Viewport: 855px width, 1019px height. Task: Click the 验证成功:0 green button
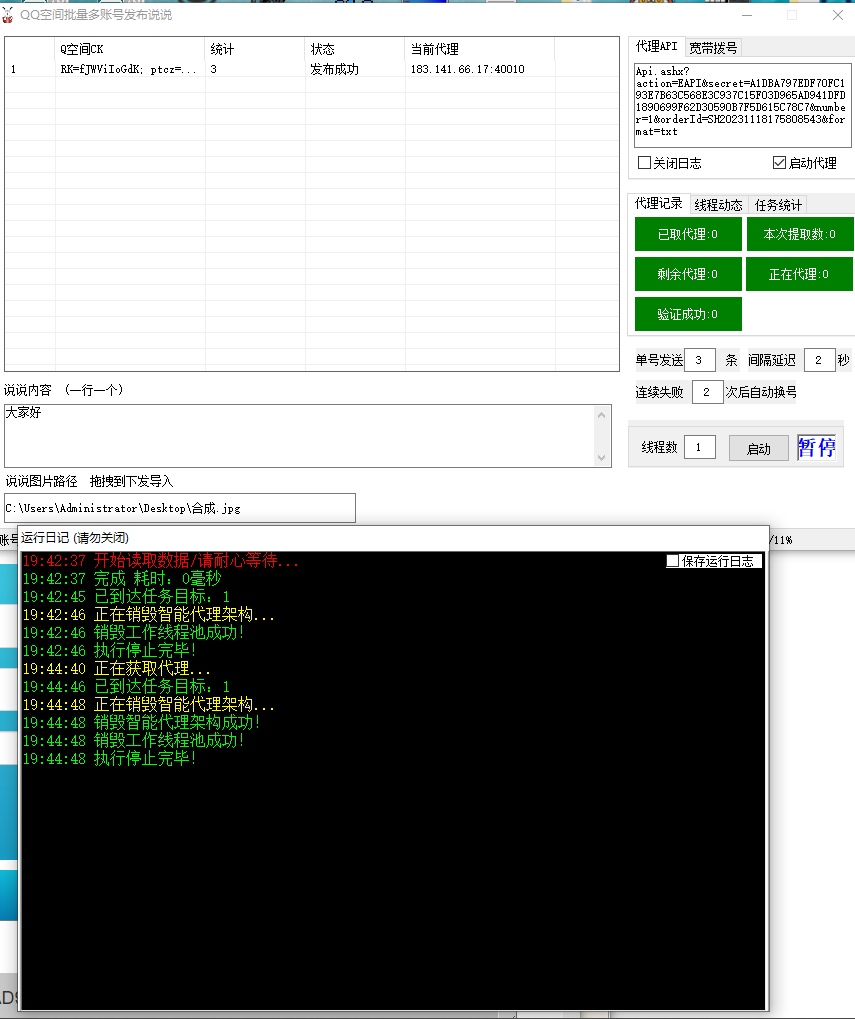pyautogui.click(x=688, y=315)
